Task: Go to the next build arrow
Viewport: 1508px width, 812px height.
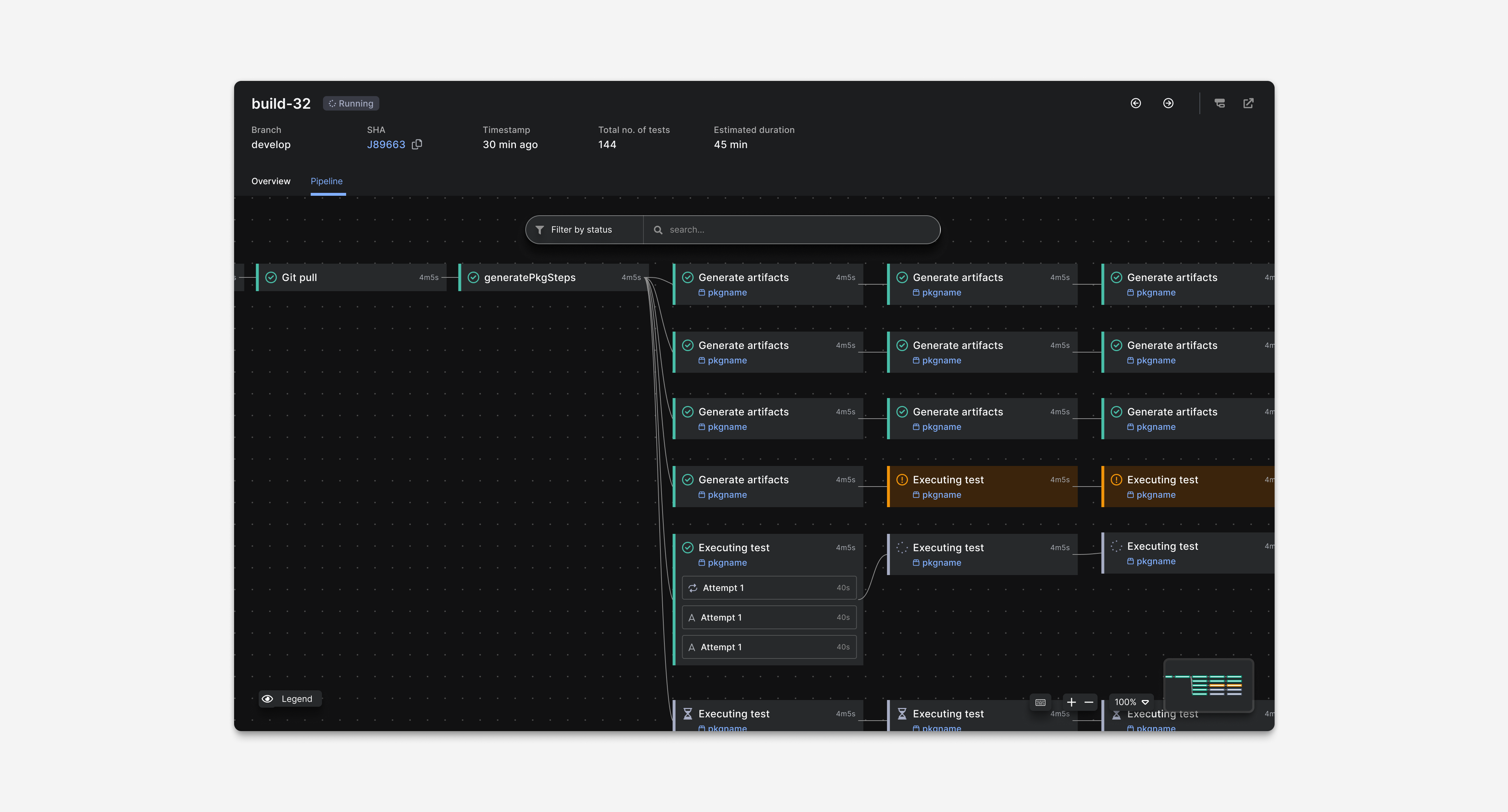Action: (1168, 103)
